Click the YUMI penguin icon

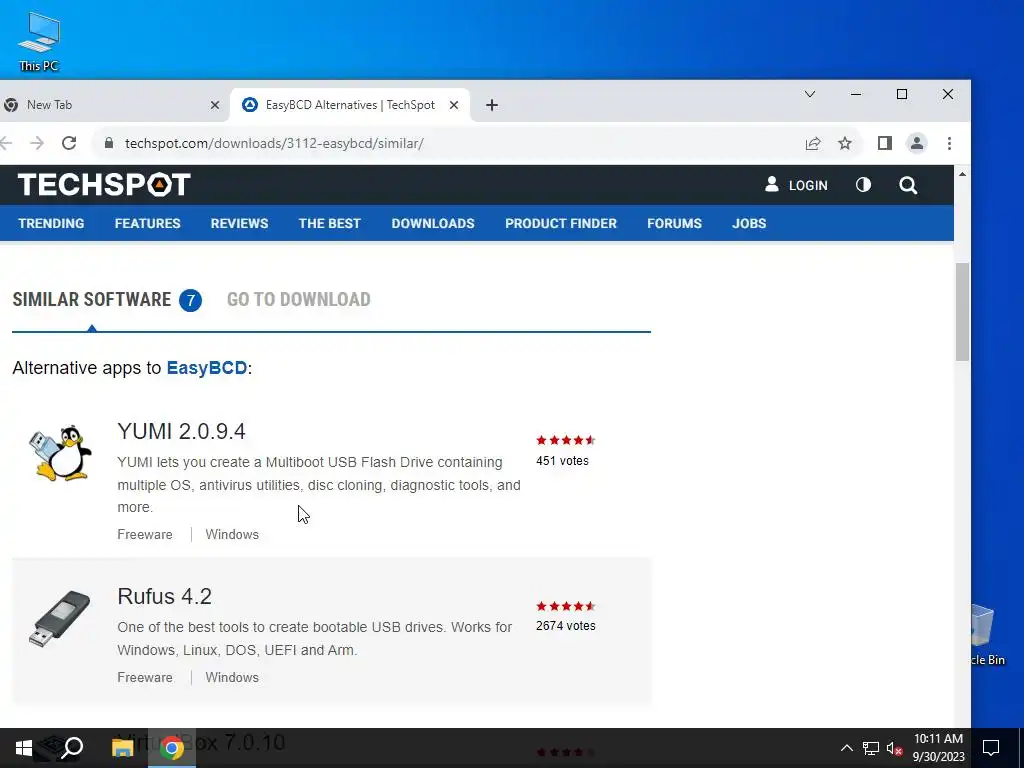[60, 453]
